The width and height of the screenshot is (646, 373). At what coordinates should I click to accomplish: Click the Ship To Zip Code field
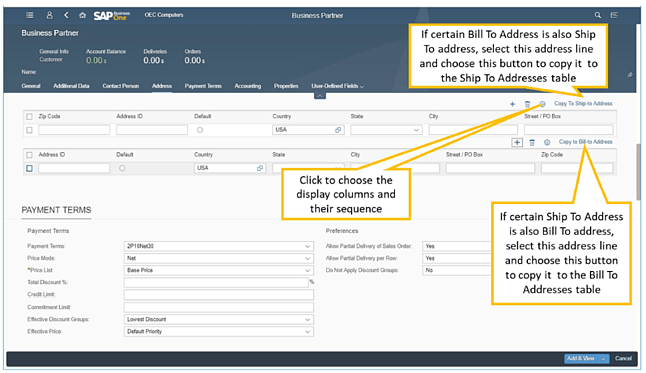pyautogui.click(x=577, y=168)
